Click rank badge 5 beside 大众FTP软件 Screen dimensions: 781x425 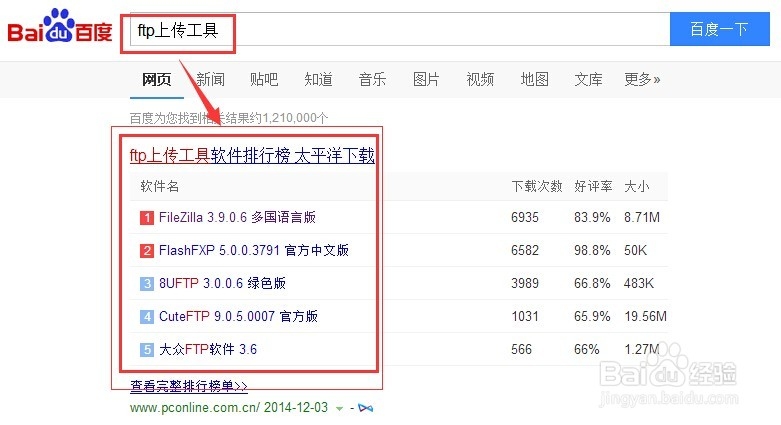pyautogui.click(x=146, y=349)
